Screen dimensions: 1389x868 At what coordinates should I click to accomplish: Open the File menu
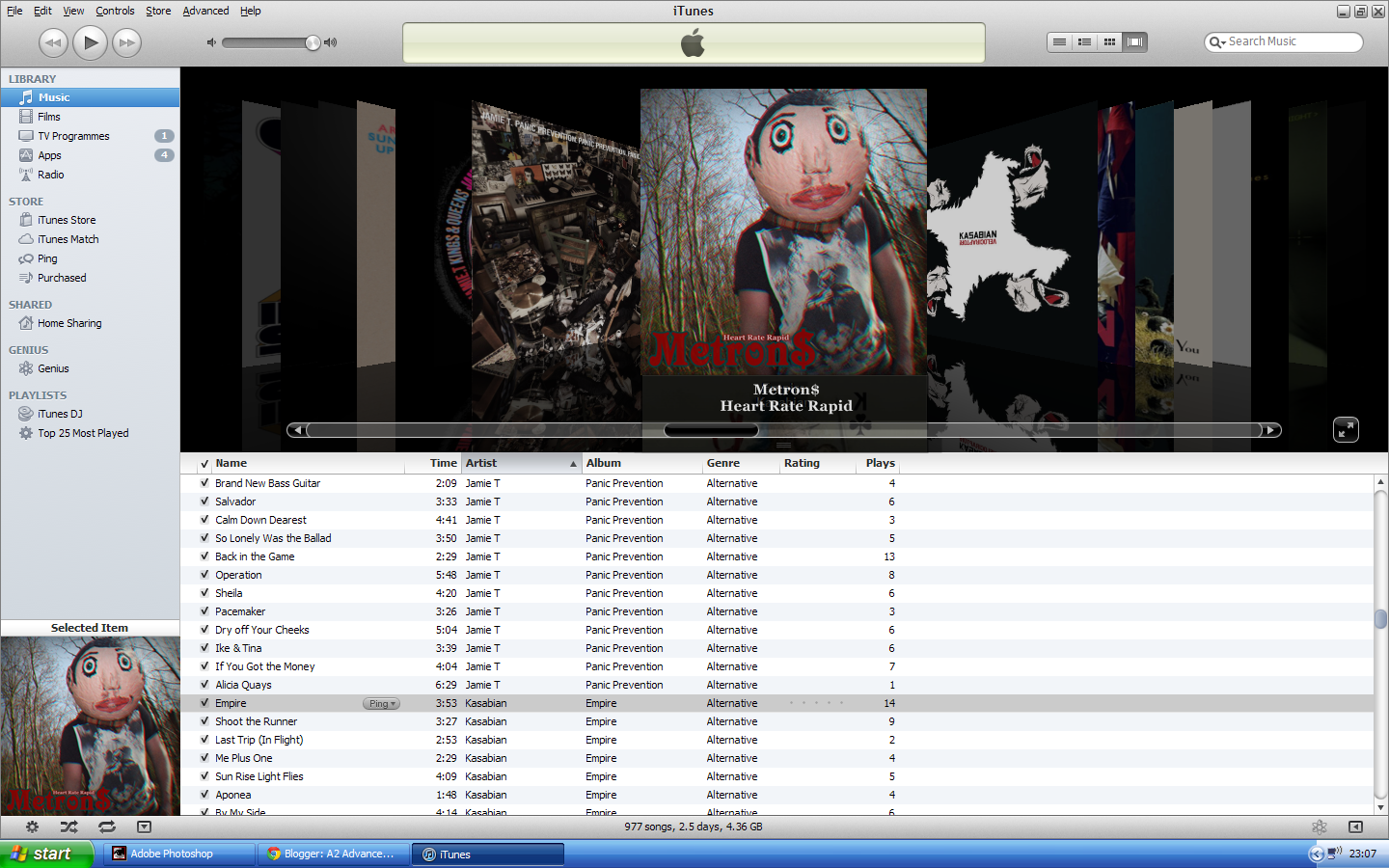(x=14, y=11)
